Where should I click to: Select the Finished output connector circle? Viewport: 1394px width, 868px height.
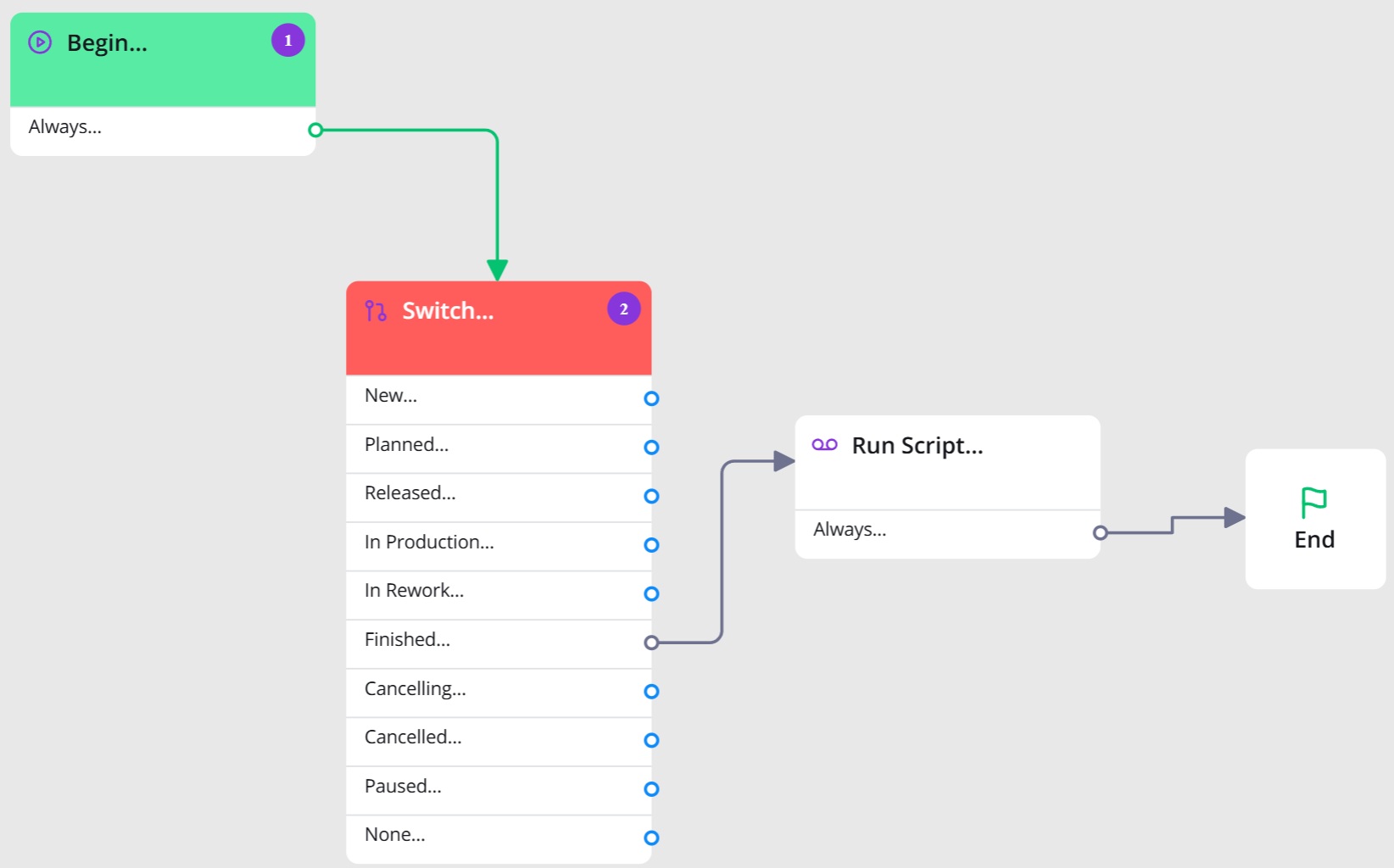pos(651,643)
